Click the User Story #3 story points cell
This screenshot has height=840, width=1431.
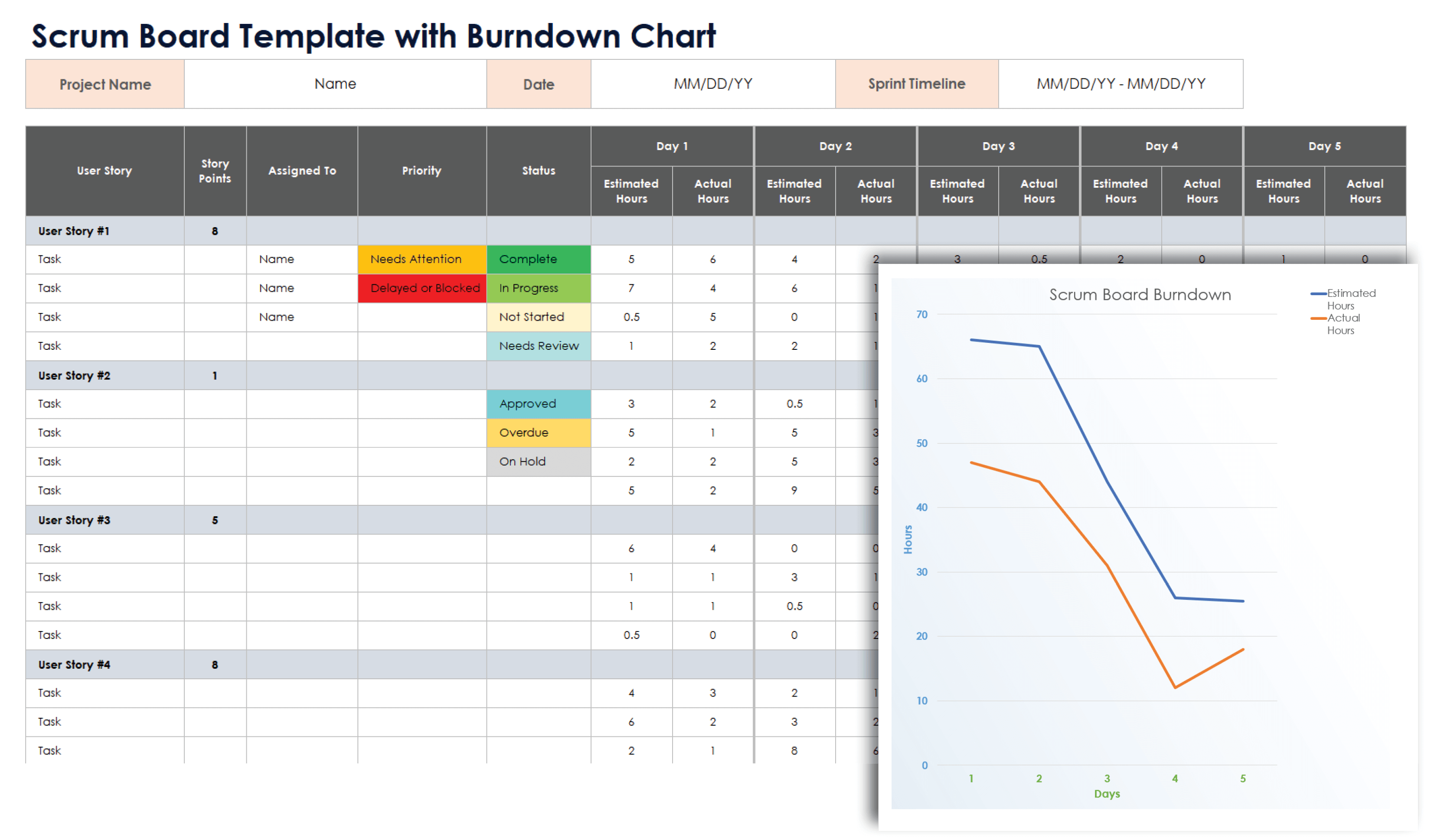(x=215, y=521)
